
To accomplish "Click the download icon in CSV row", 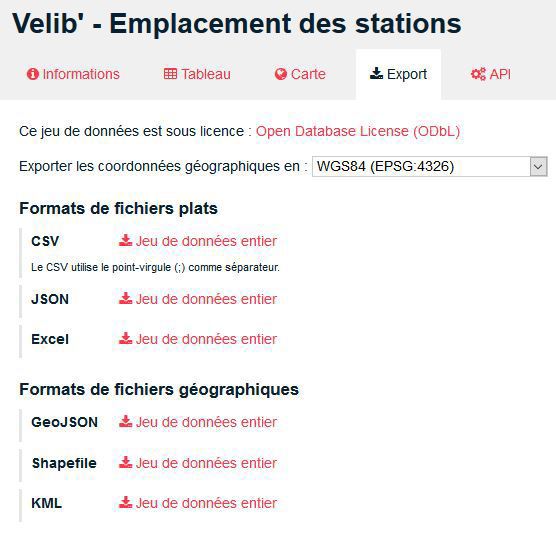I will click(x=125, y=240).
